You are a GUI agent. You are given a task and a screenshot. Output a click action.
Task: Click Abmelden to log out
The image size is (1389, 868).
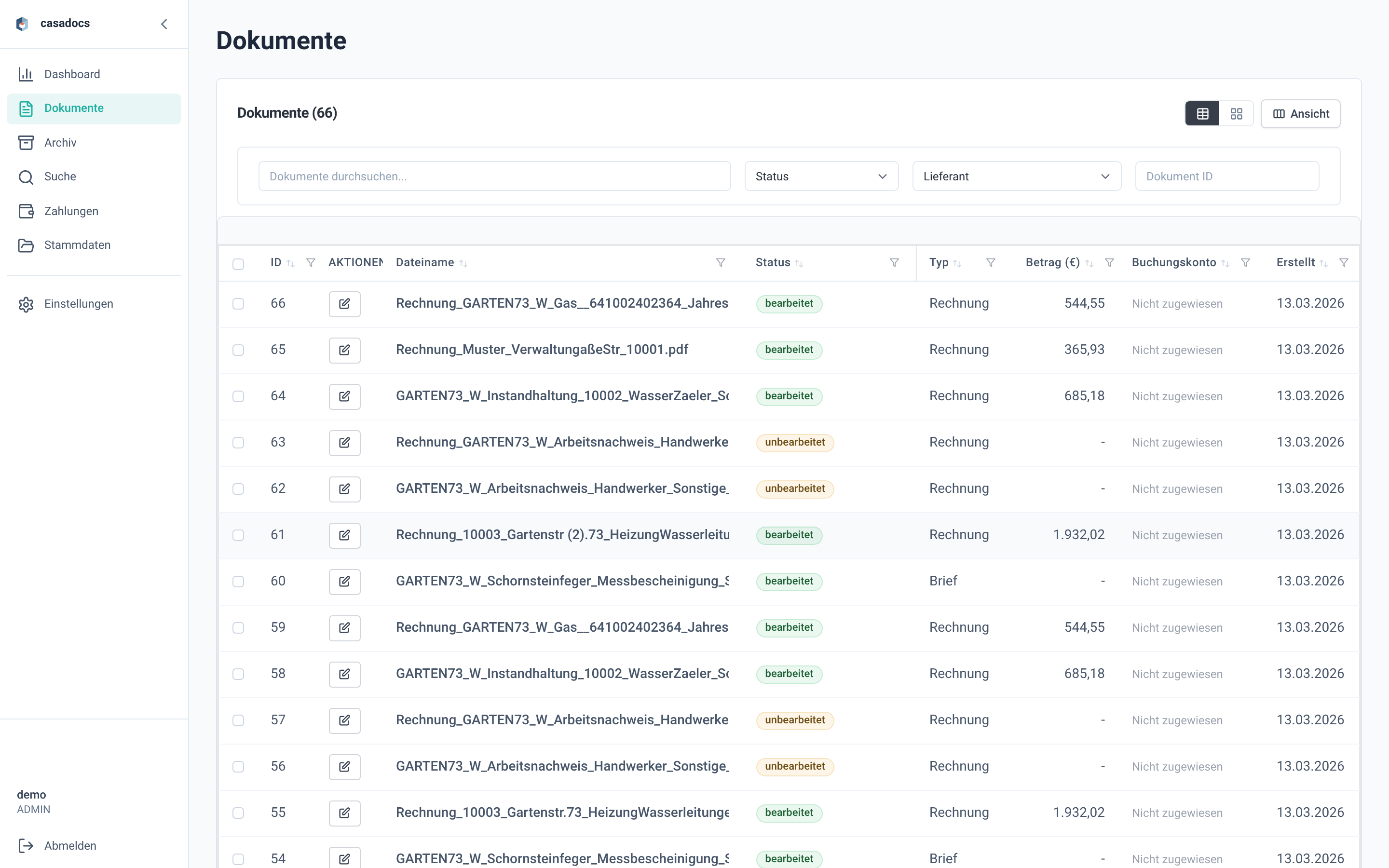70,846
